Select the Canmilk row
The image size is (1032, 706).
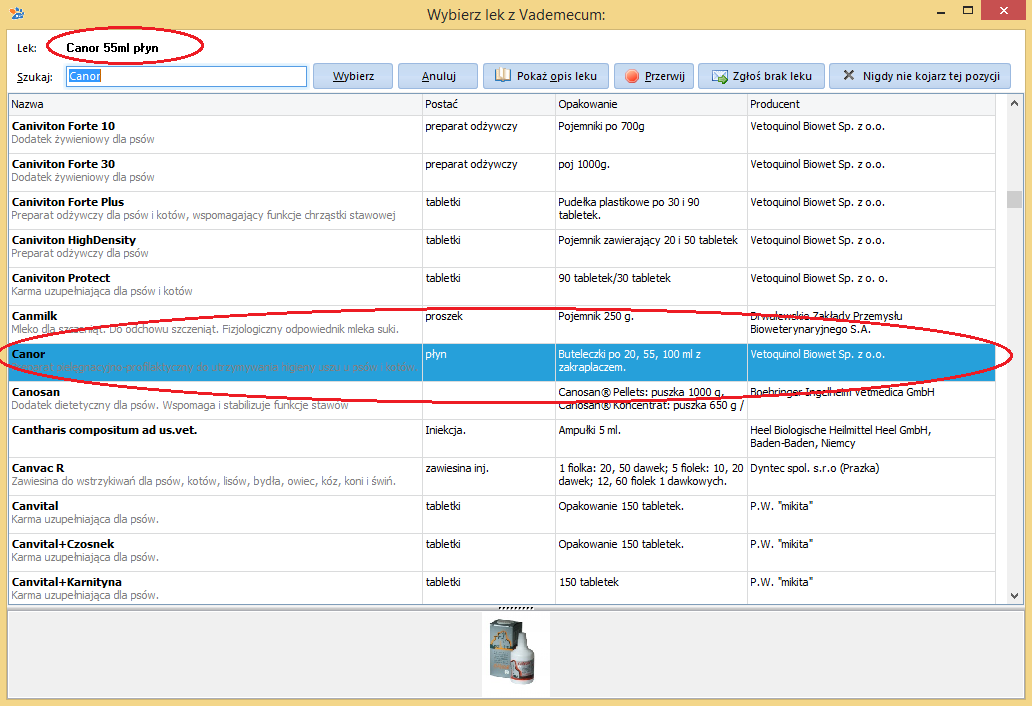coord(502,324)
